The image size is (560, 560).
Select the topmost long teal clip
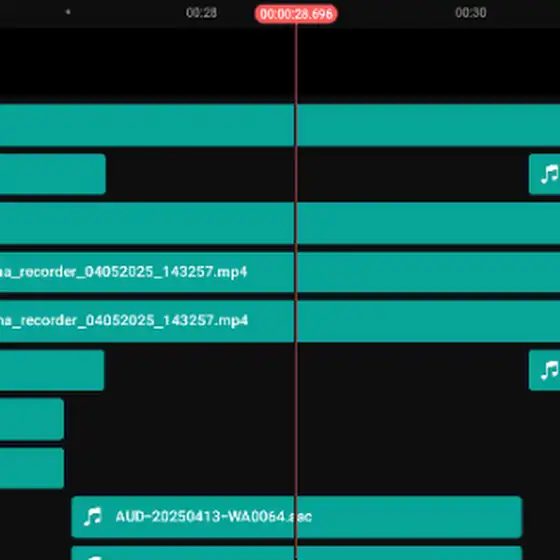click(280, 125)
